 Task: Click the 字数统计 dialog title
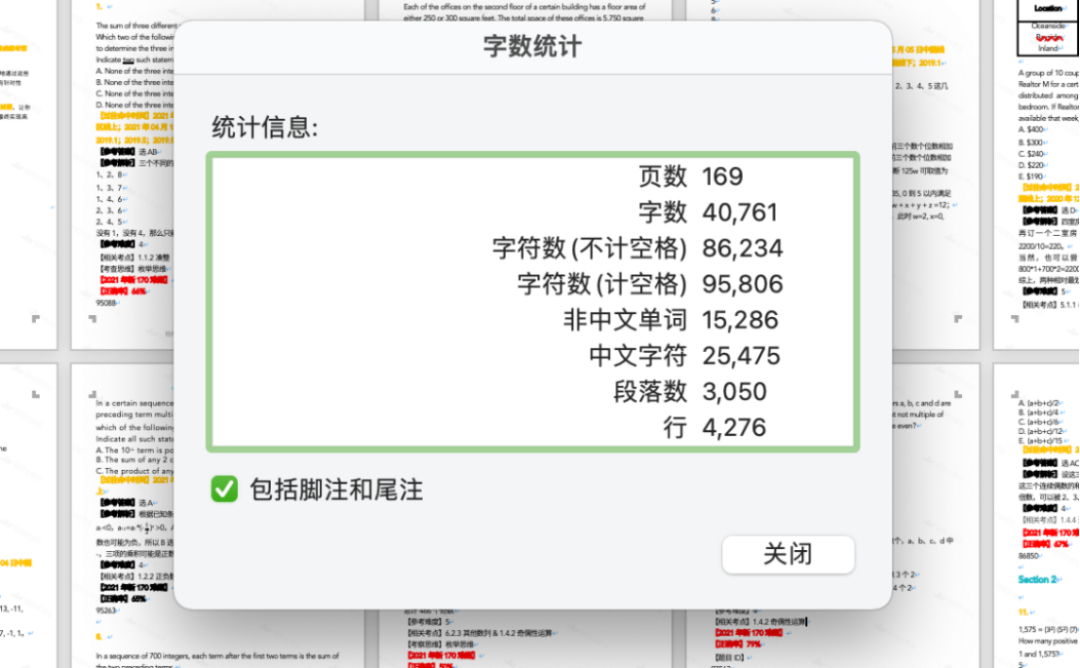point(535,48)
